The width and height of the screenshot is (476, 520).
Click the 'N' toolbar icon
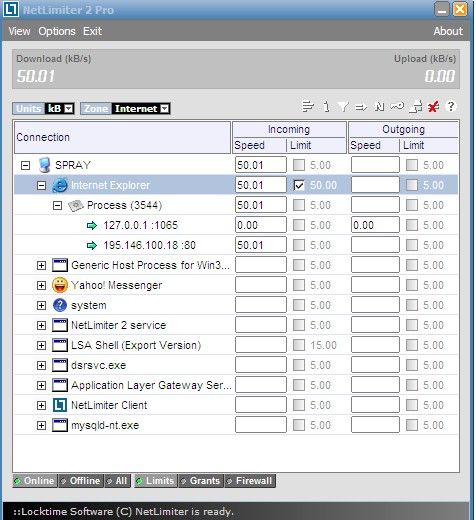coord(379,107)
